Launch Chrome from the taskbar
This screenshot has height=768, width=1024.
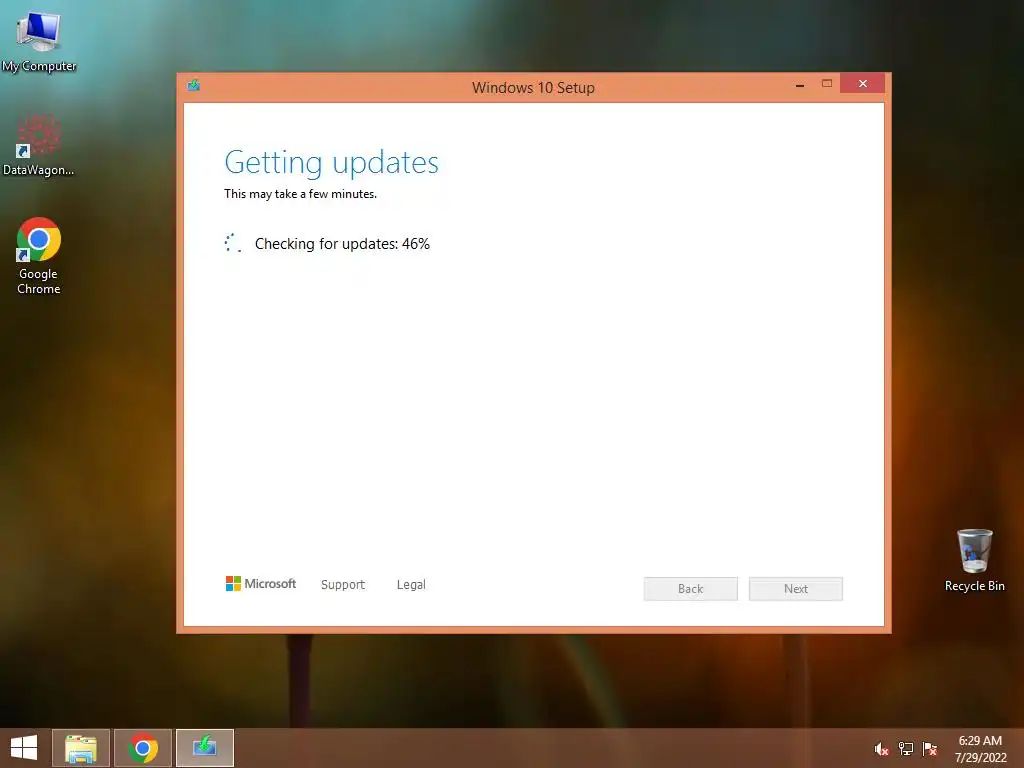(143, 748)
